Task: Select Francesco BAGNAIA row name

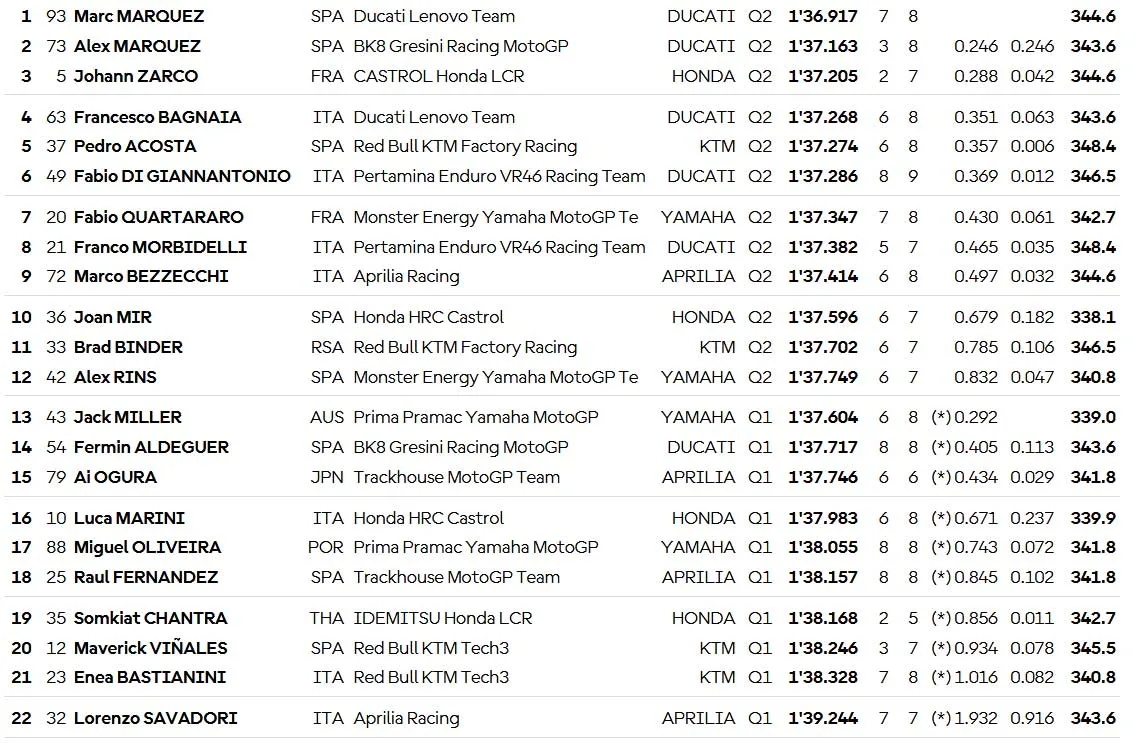Action: tap(157, 117)
